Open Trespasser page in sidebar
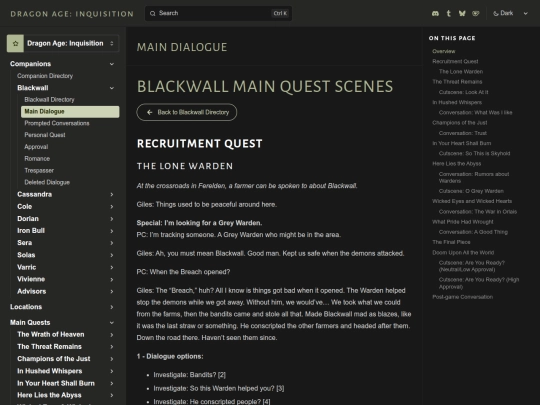The height and width of the screenshot is (405, 540). (39, 170)
